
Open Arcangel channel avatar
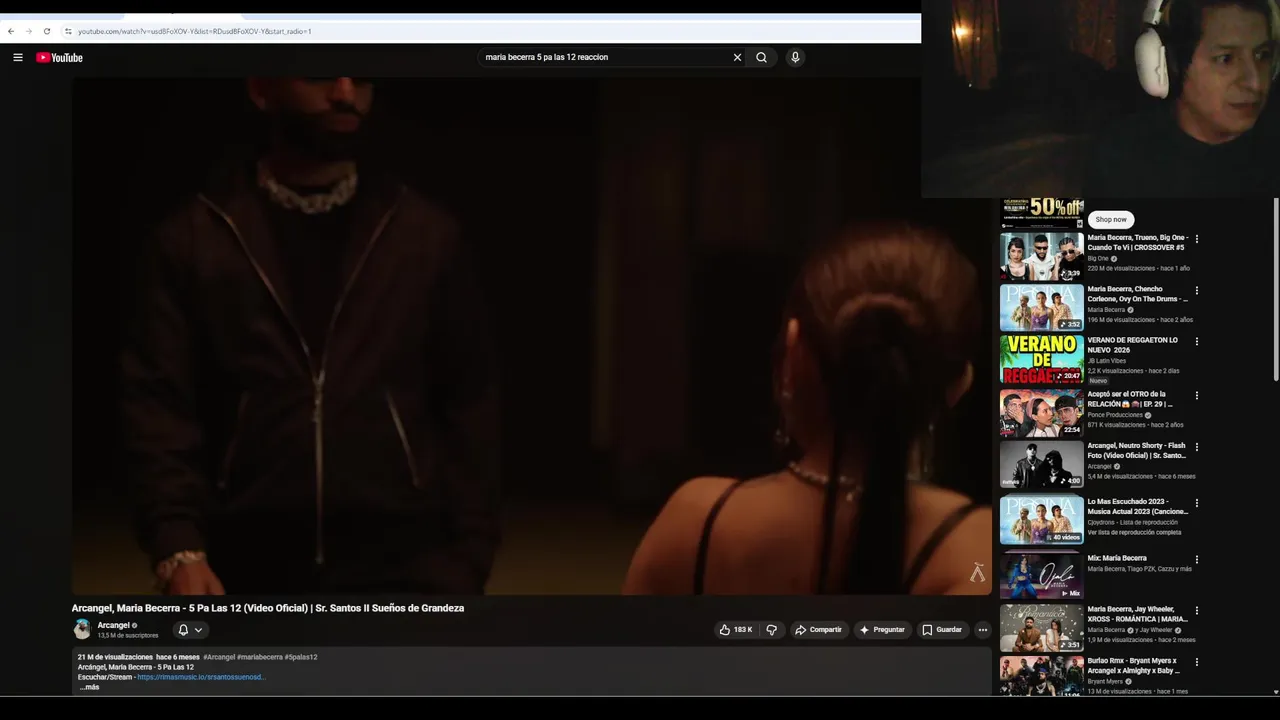82,629
